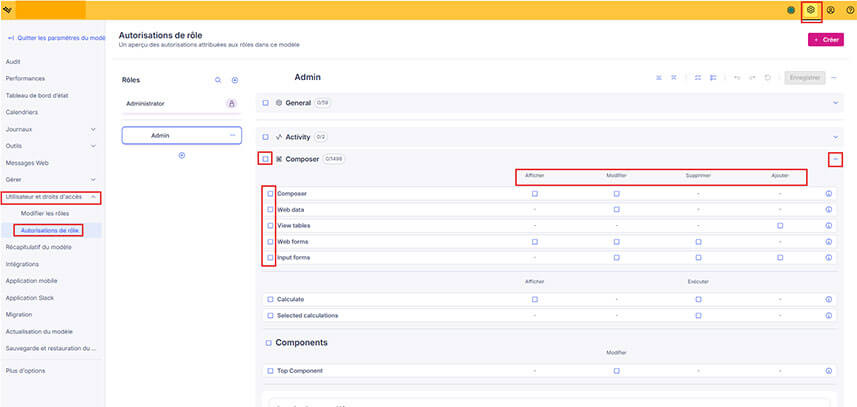This screenshot has height=407, width=857.
Task: Click the add icon beside the Rôles heading
Action: pyautogui.click(x=235, y=80)
